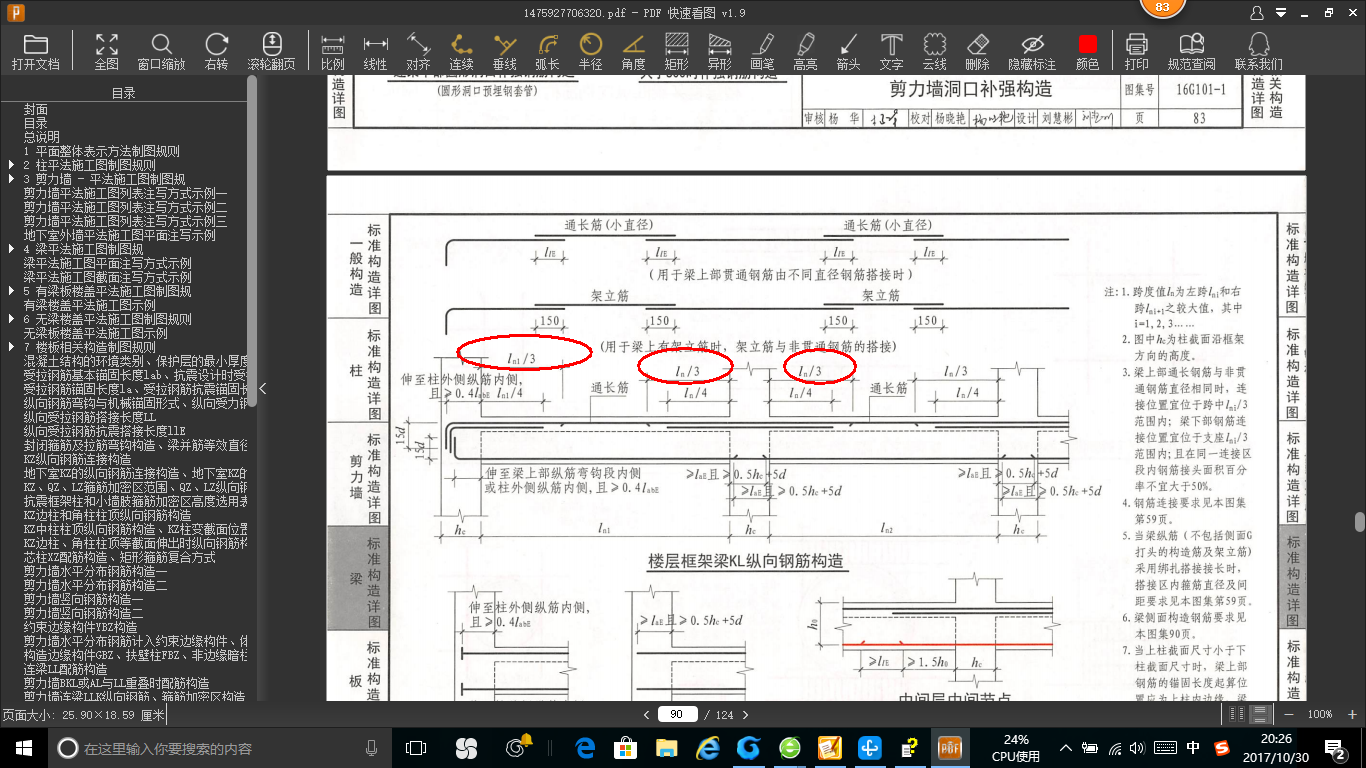Pick the 云线 cloud line tool

[x=934, y=51]
